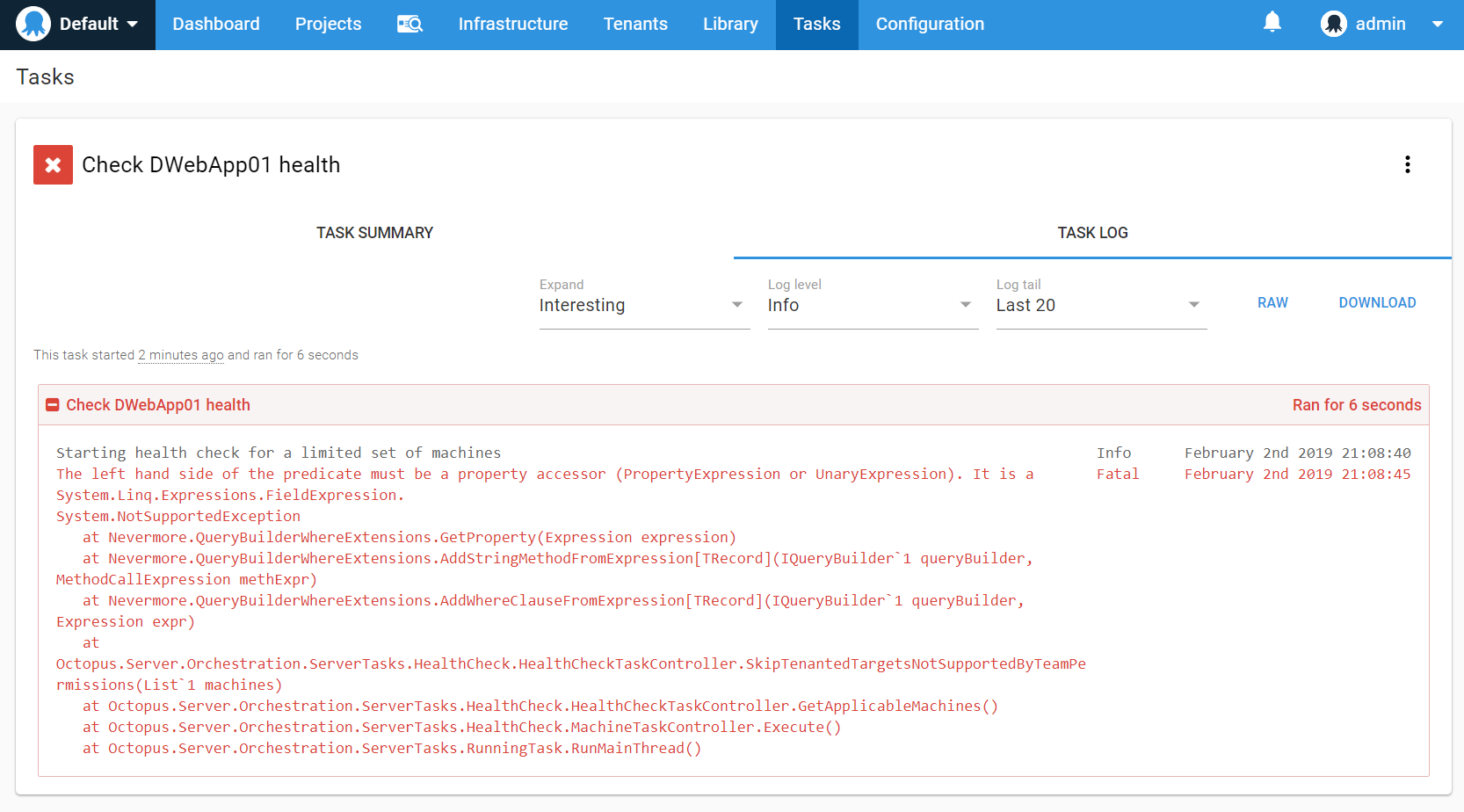Open the notifications bell
The height and width of the screenshot is (812, 1464).
(x=1272, y=22)
